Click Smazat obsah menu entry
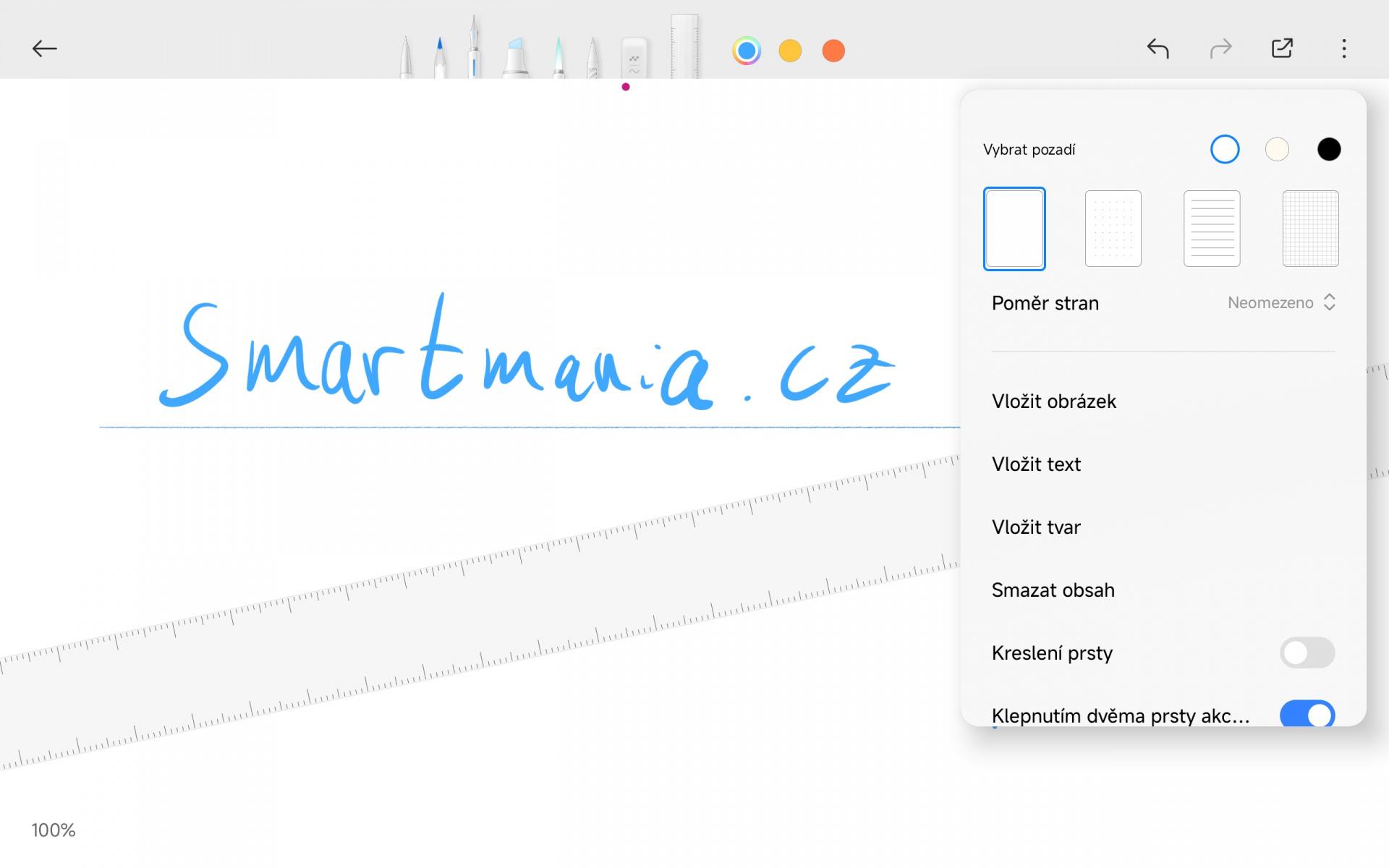Image resolution: width=1389 pixels, height=868 pixels. pos(1163,590)
